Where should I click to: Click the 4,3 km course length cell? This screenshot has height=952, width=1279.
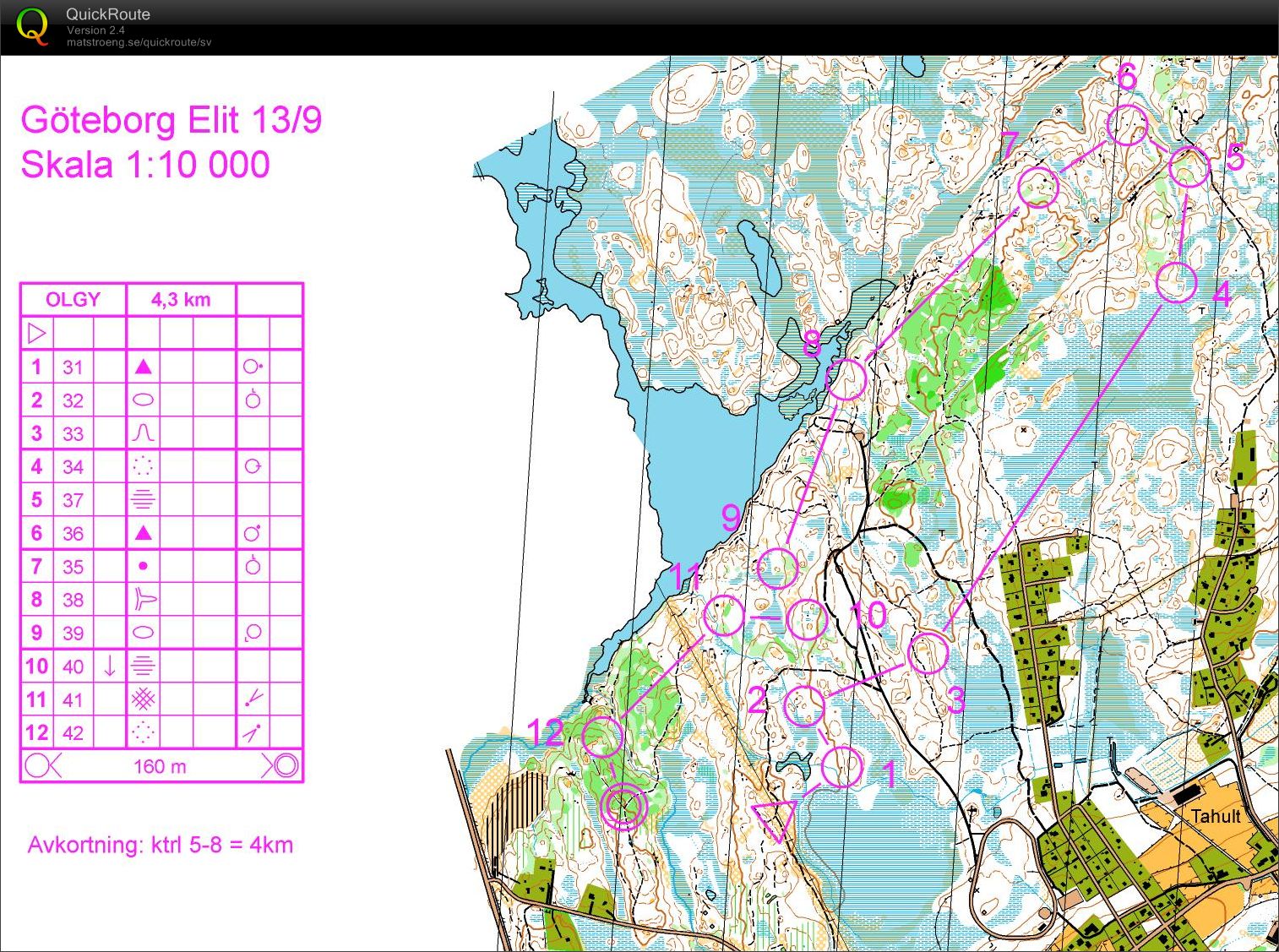coord(181,300)
